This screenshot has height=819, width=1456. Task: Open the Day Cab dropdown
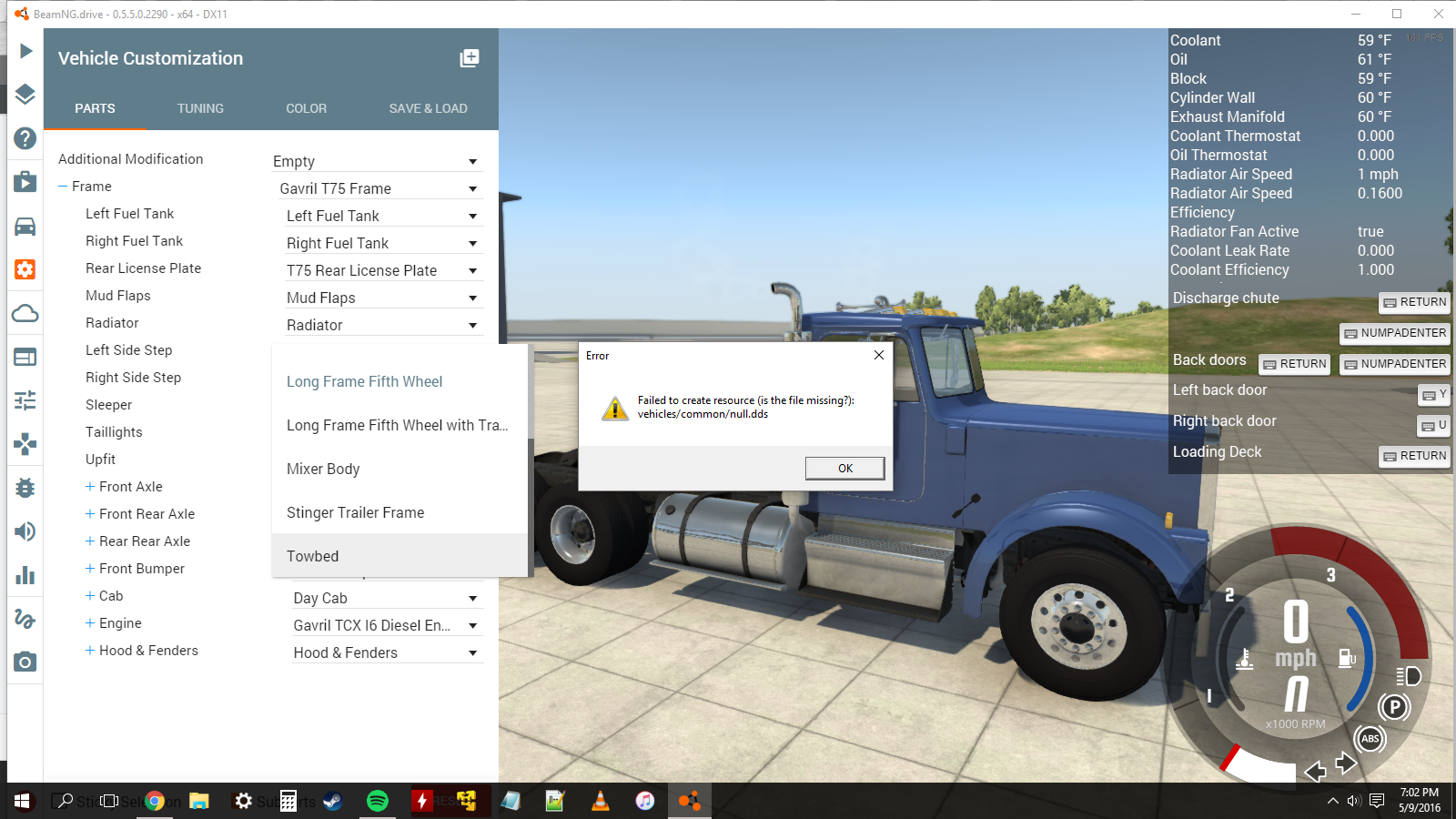coord(387,598)
